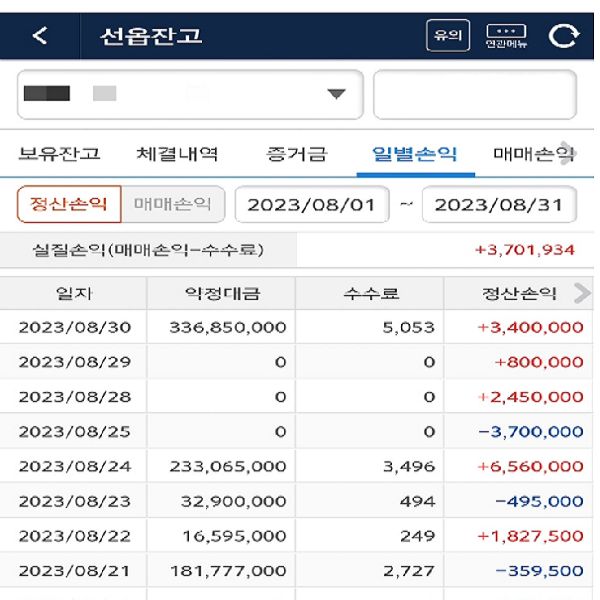Click the 수수료 column header
This screenshot has width=600, height=600.
click(x=370, y=293)
